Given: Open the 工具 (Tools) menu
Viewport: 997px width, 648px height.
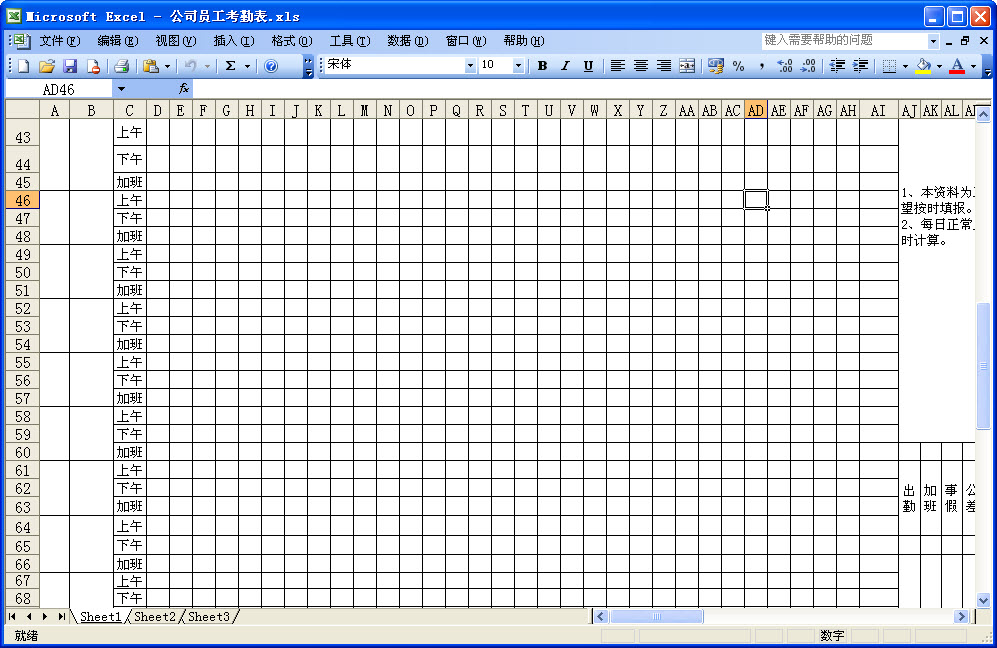Looking at the screenshot, I should (350, 41).
